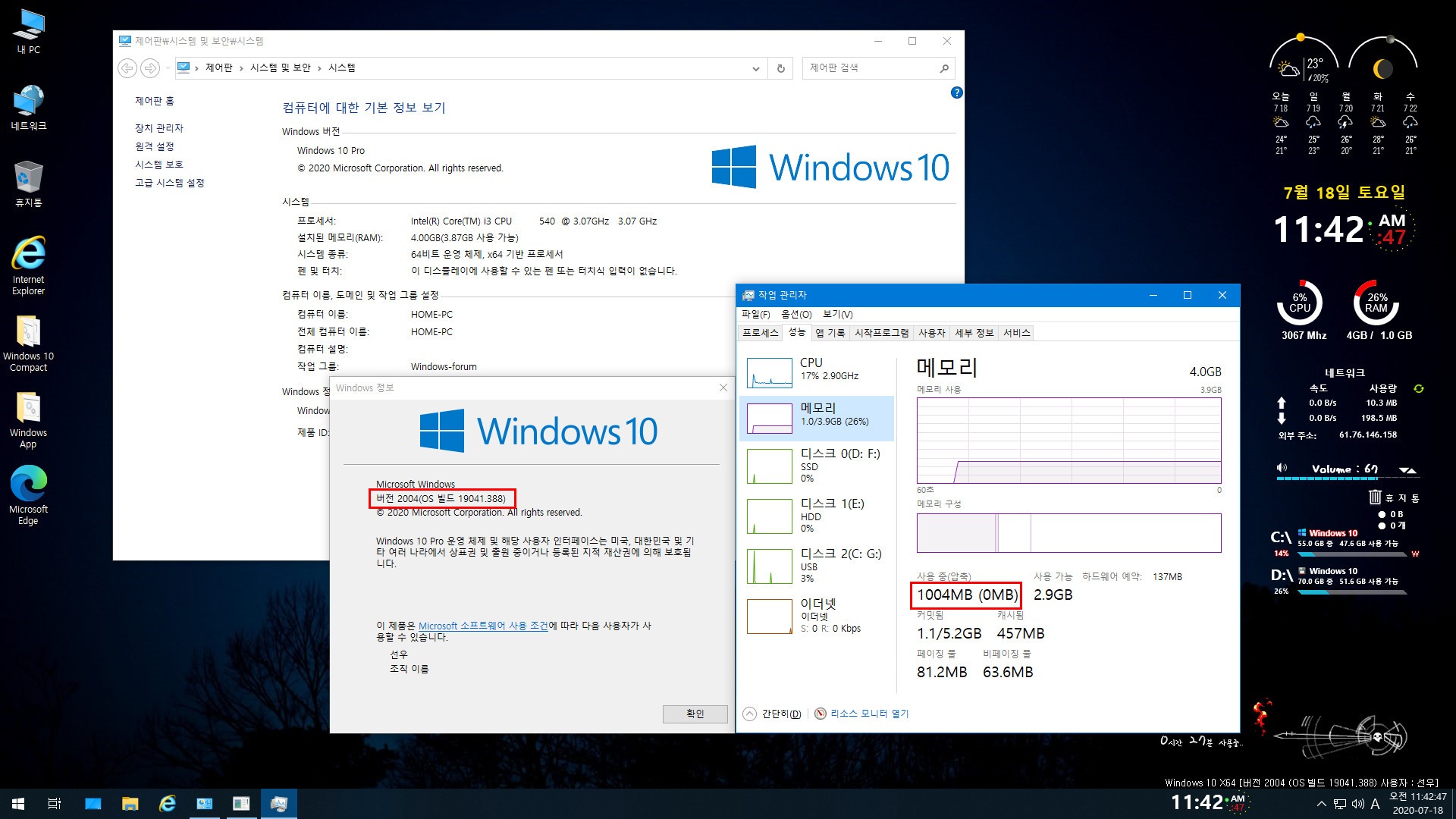Launch Internet Explorer from desktop
1456x819 pixels.
29,265
